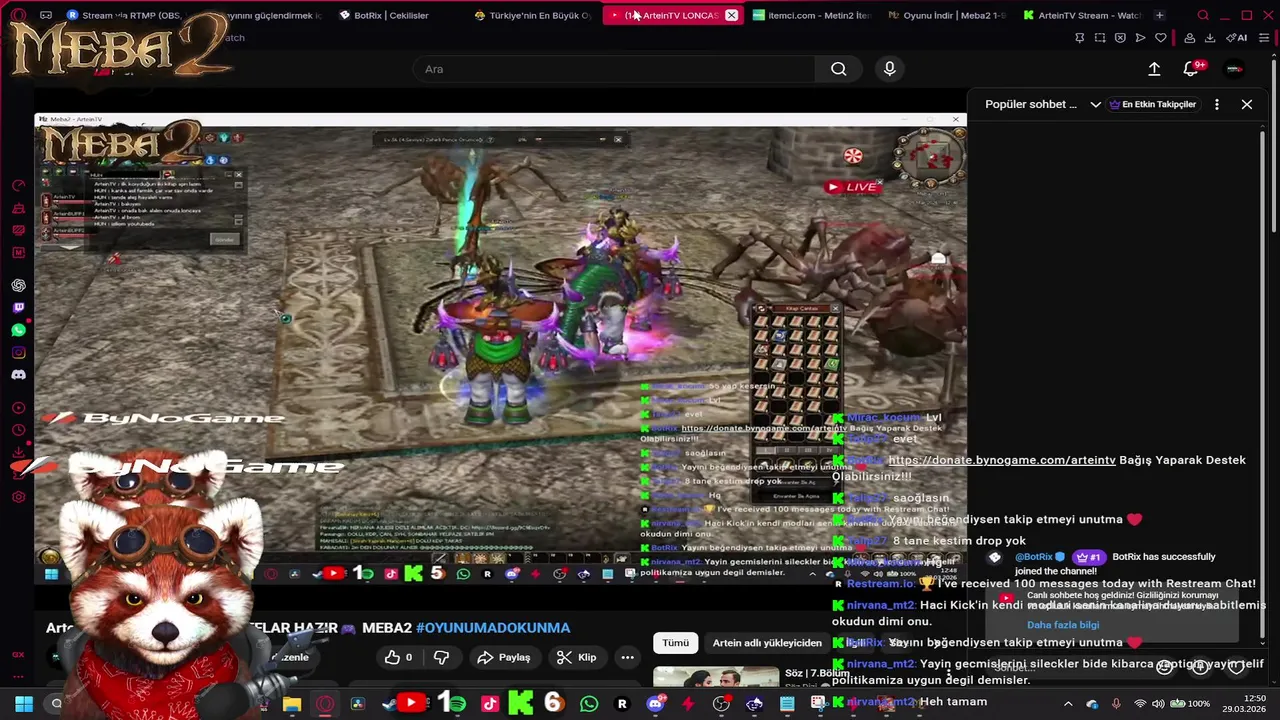
Task: Open Wi-Fi network settings in tray
Action: point(1140,704)
